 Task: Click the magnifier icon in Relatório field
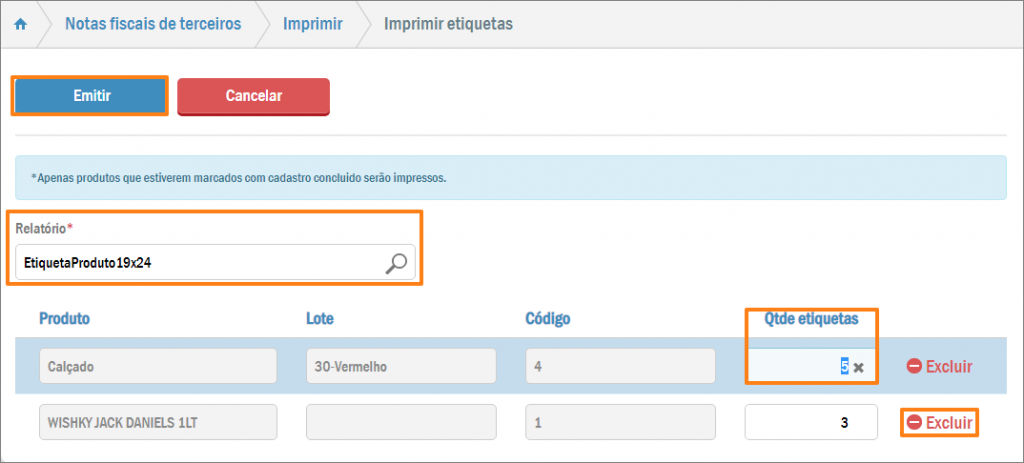[397, 263]
